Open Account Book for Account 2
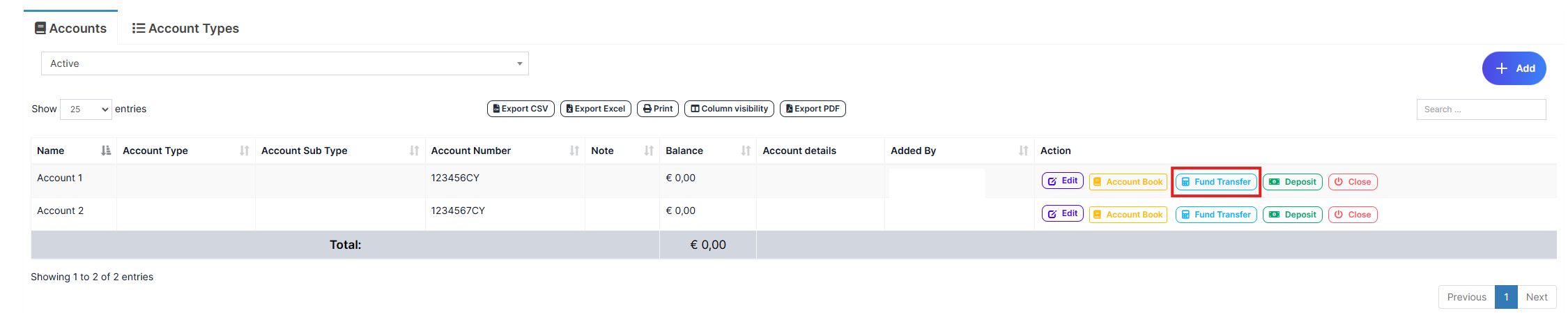 (1128, 215)
